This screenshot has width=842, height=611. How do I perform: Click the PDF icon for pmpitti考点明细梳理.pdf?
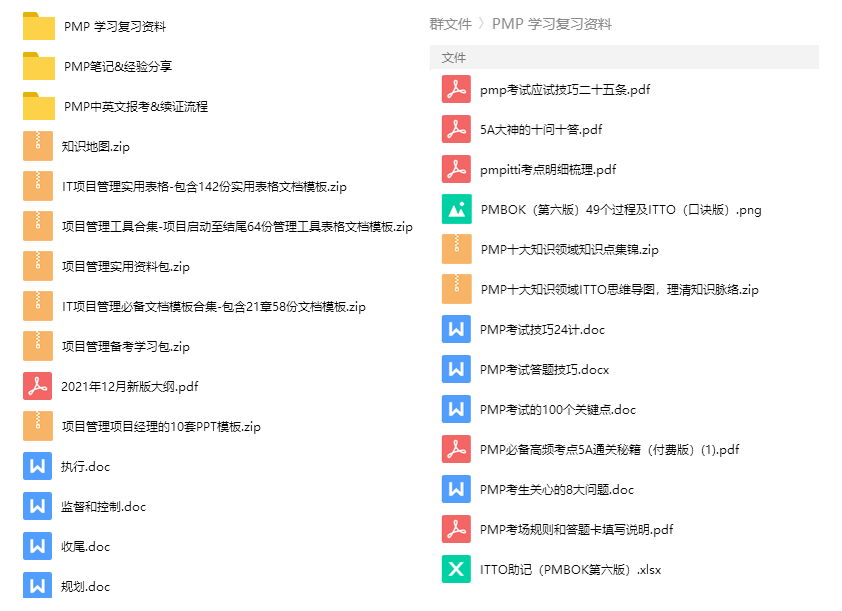(x=456, y=169)
